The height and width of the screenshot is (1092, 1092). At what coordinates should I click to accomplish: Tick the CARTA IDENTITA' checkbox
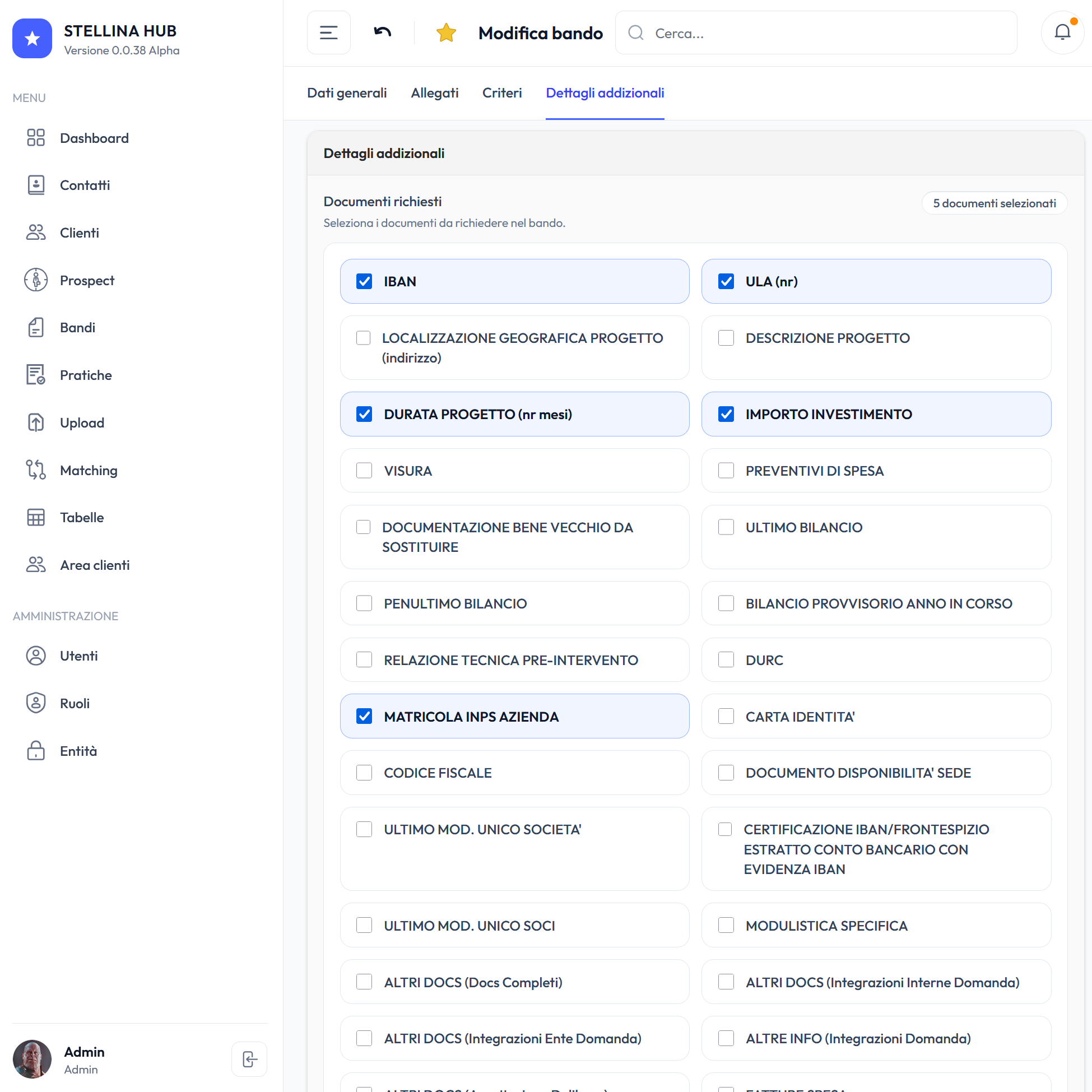click(726, 716)
